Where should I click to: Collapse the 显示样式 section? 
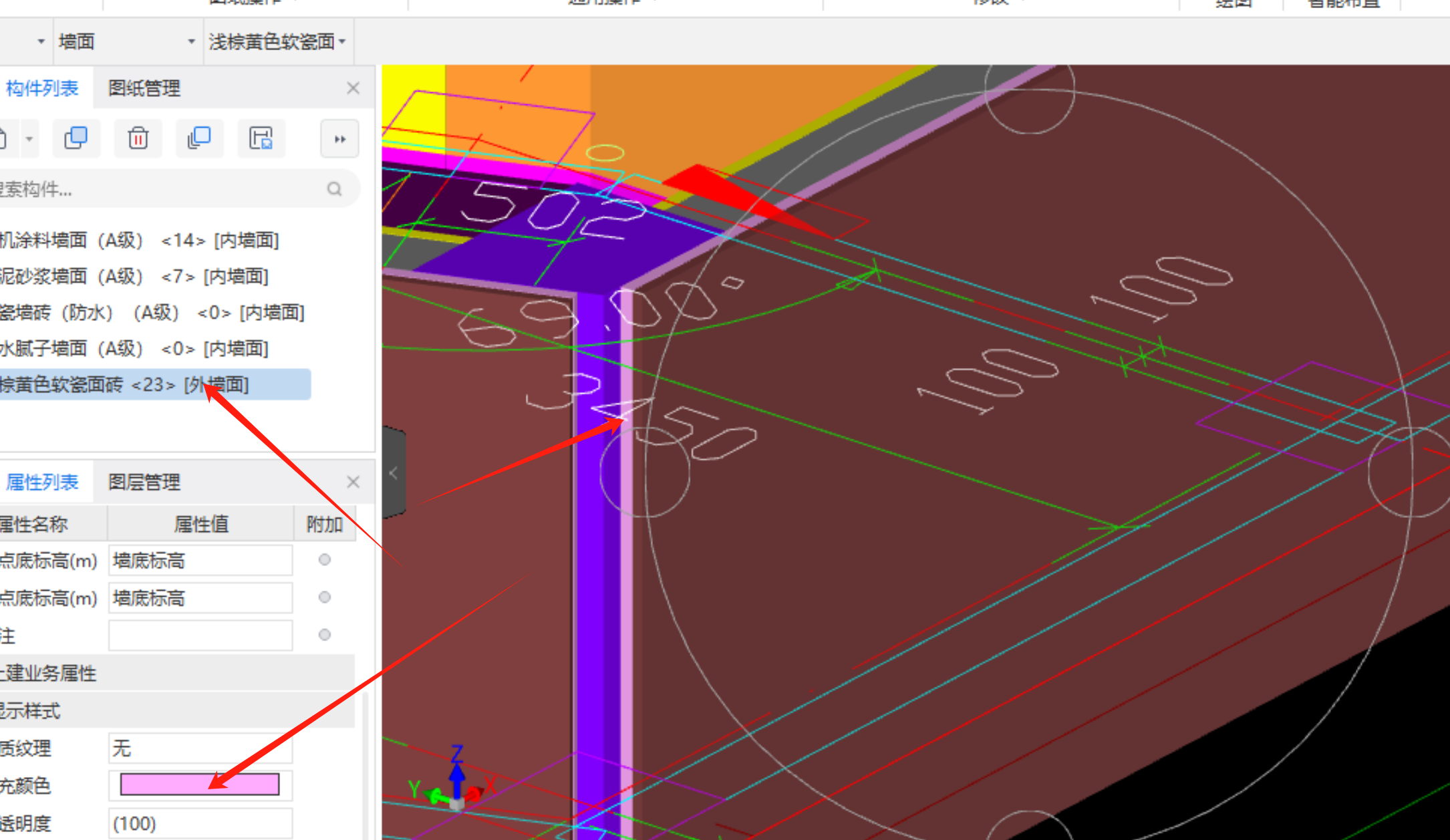pos(177,710)
